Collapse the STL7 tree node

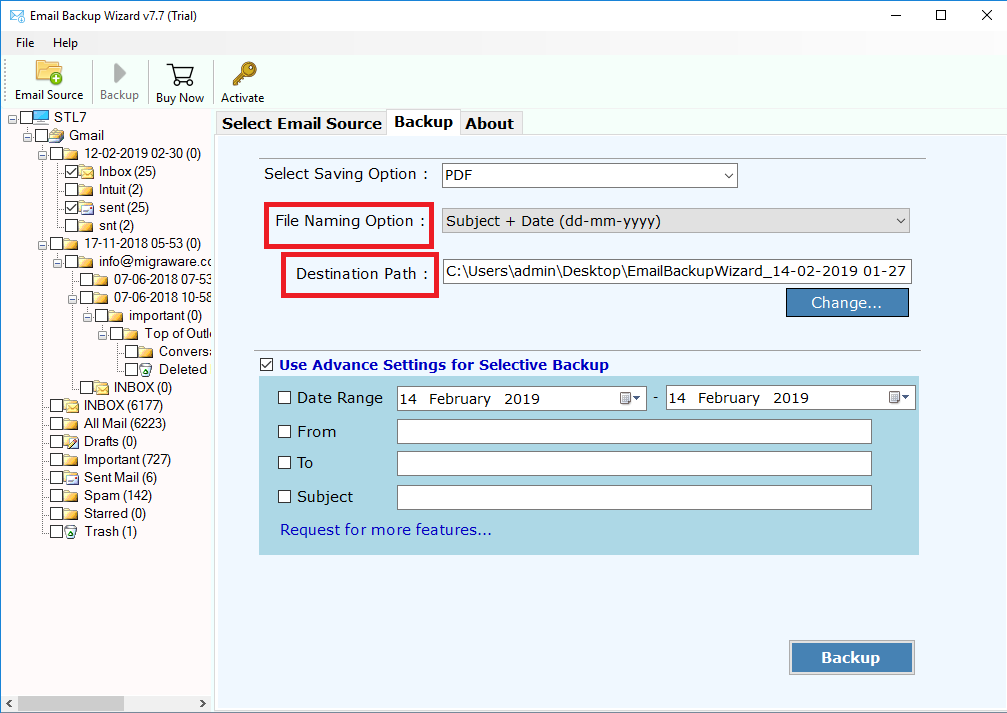pos(12,119)
